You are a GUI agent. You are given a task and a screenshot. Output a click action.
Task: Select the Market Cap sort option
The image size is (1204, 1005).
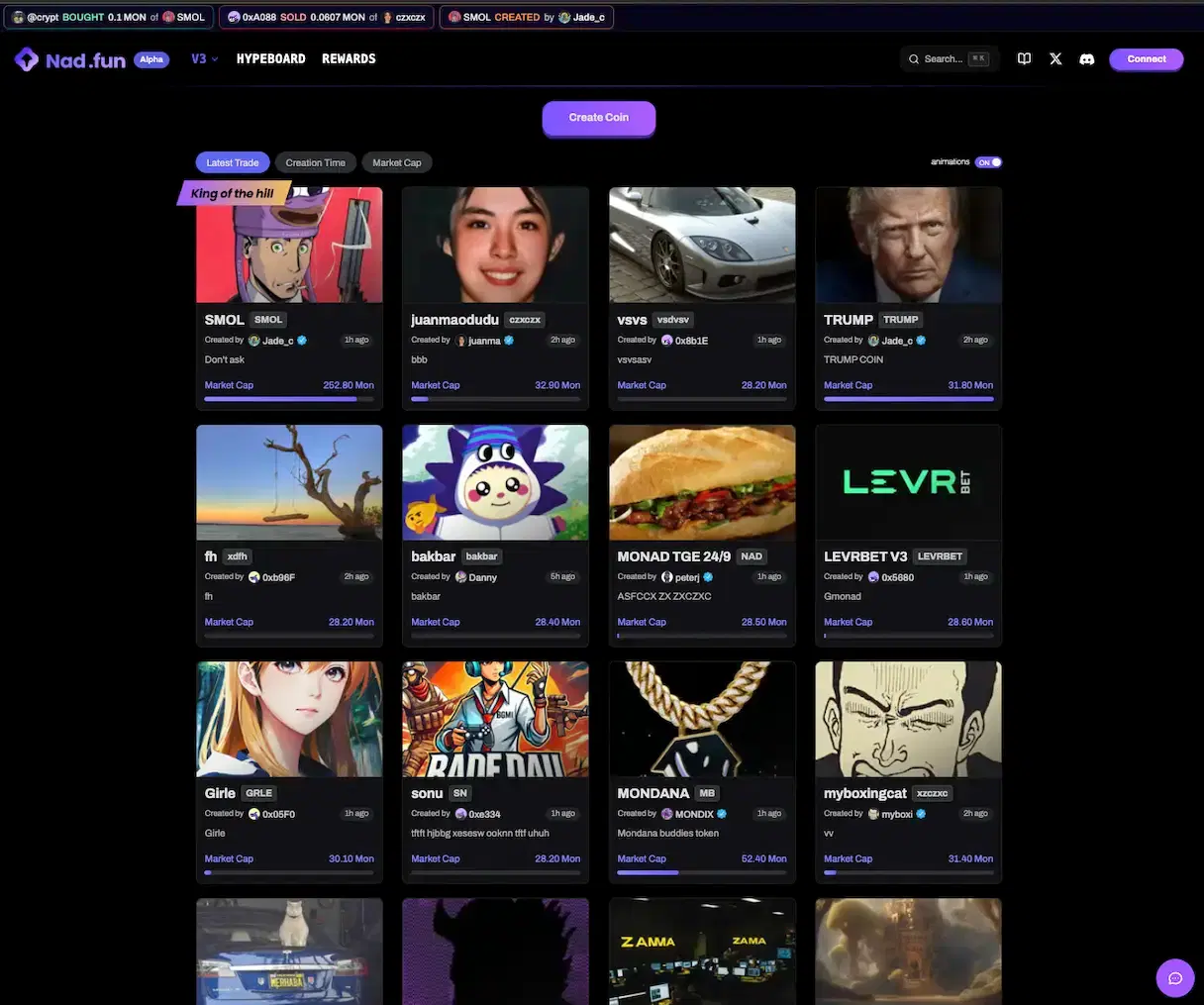coord(397,163)
